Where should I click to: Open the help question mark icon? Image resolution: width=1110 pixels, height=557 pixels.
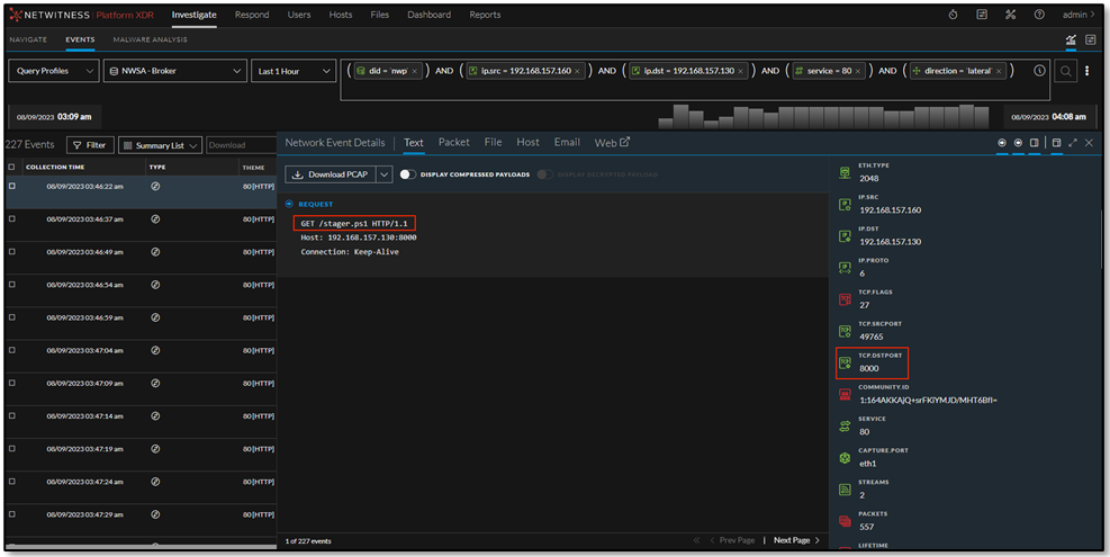pos(1039,15)
